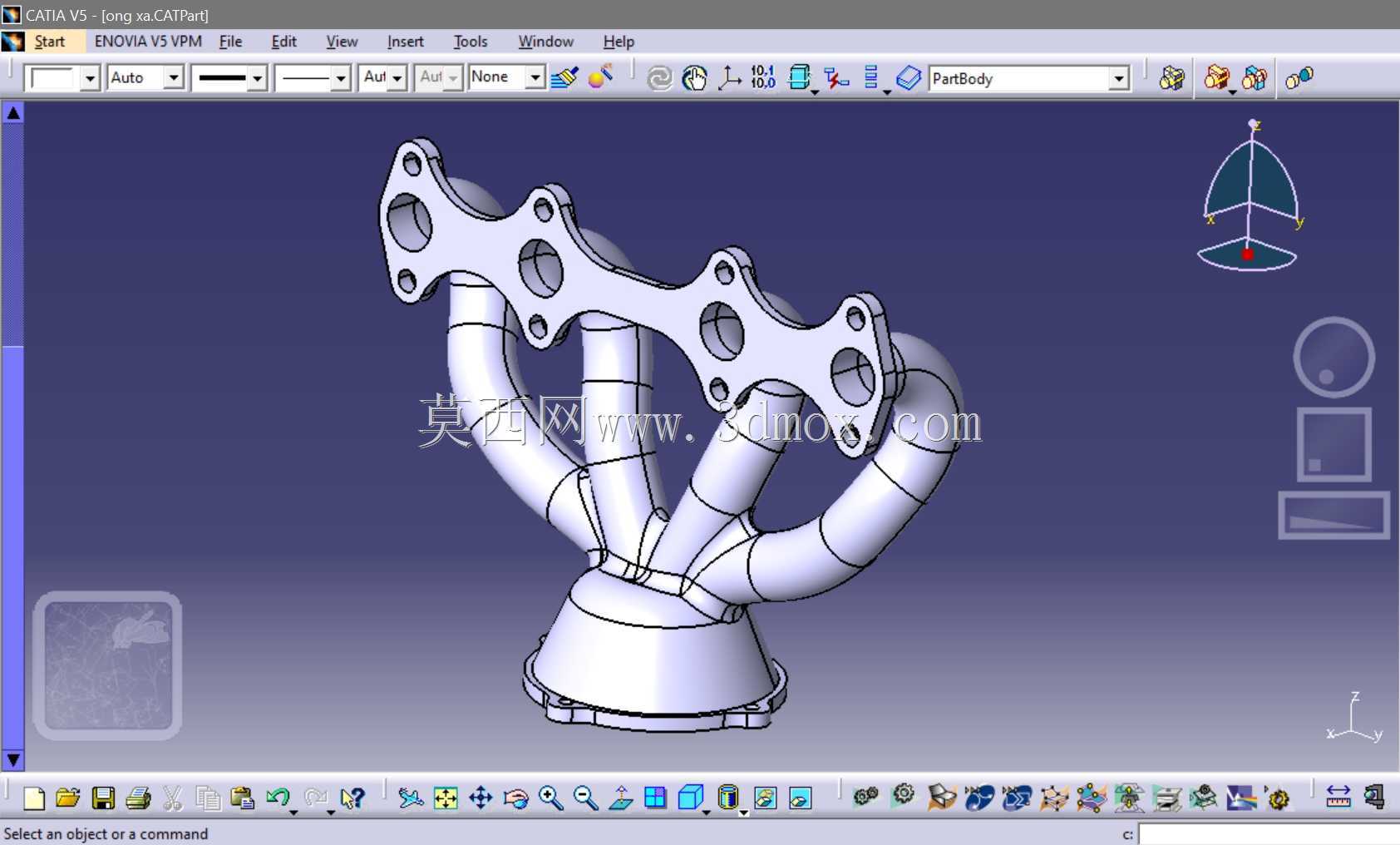Click the 3D compass in the viewport

tap(1249, 197)
